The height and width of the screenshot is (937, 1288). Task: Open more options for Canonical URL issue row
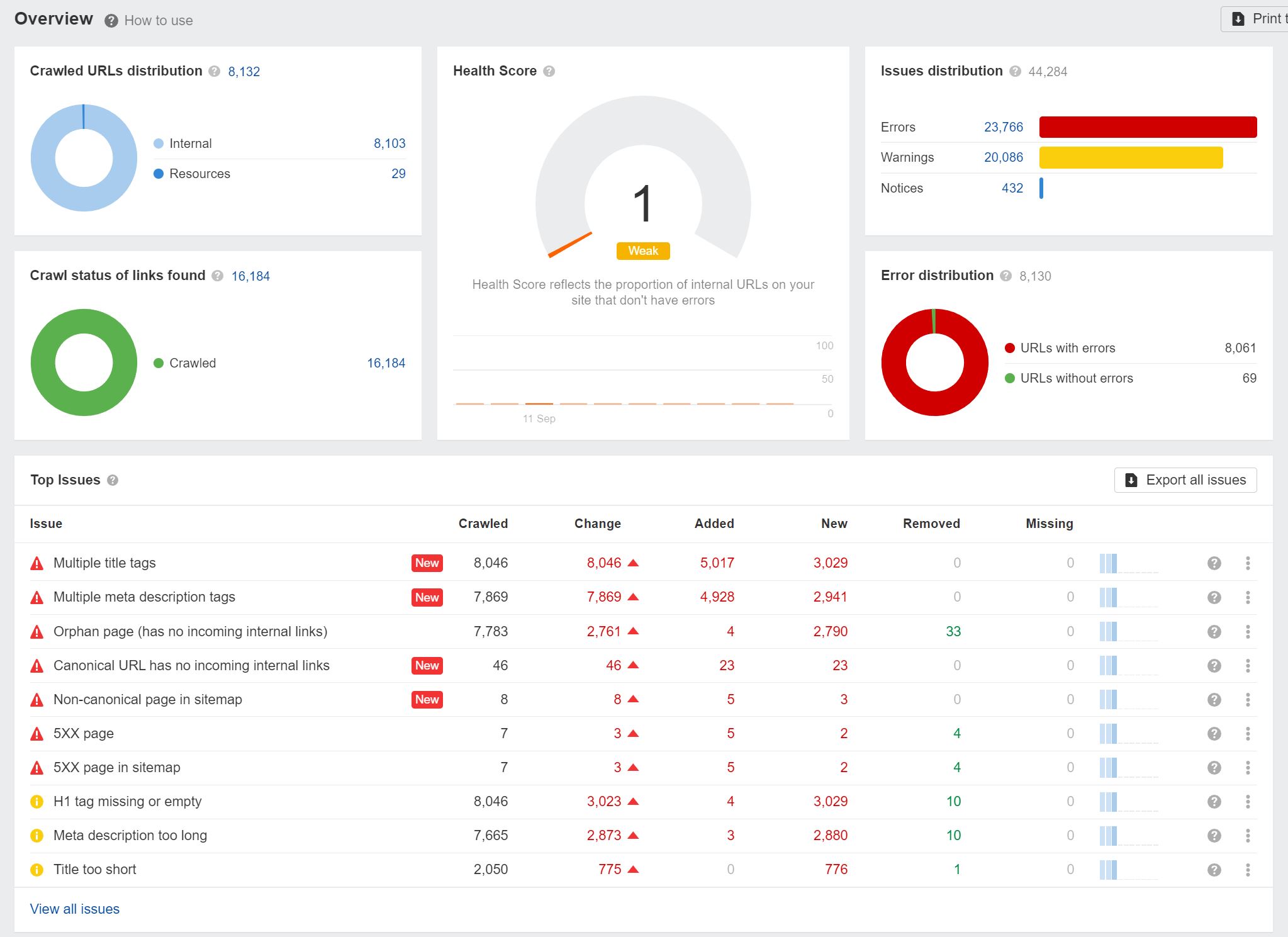click(1248, 666)
